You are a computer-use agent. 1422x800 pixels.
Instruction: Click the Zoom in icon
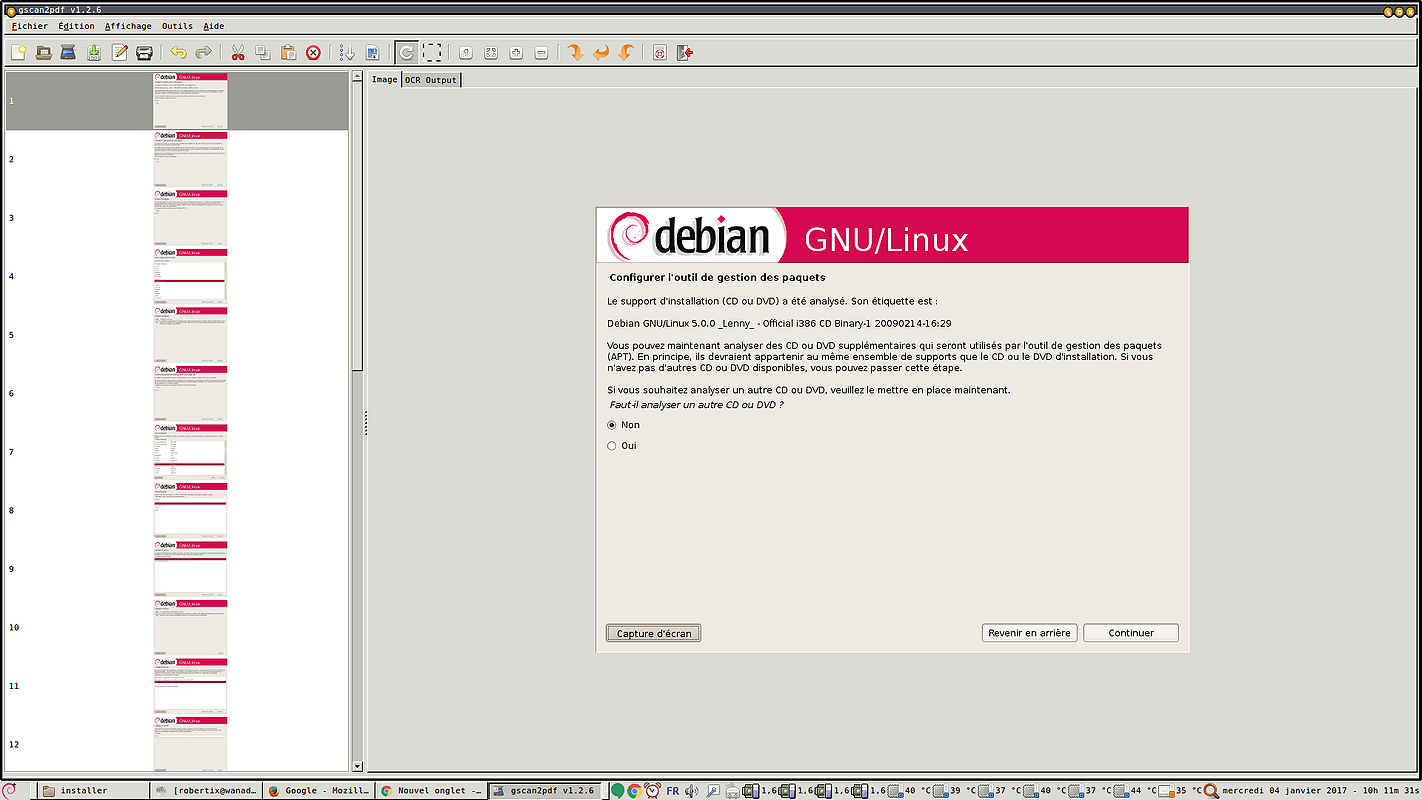(516, 52)
